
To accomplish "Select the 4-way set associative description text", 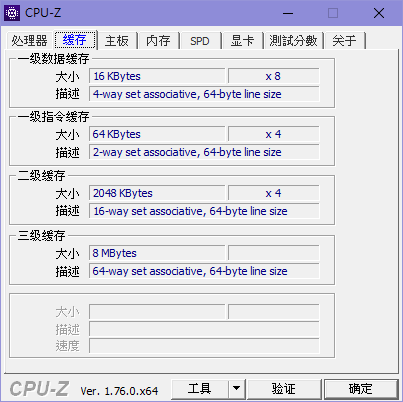I will (187, 94).
